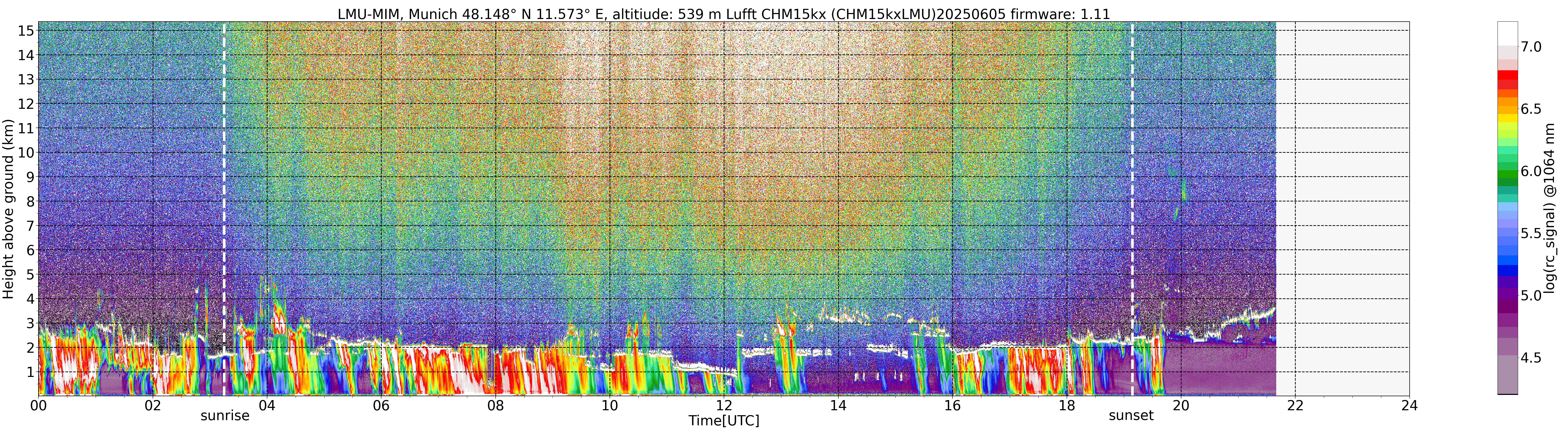Select time axis tick label "20"
1568x429 pixels.
click(1181, 406)
